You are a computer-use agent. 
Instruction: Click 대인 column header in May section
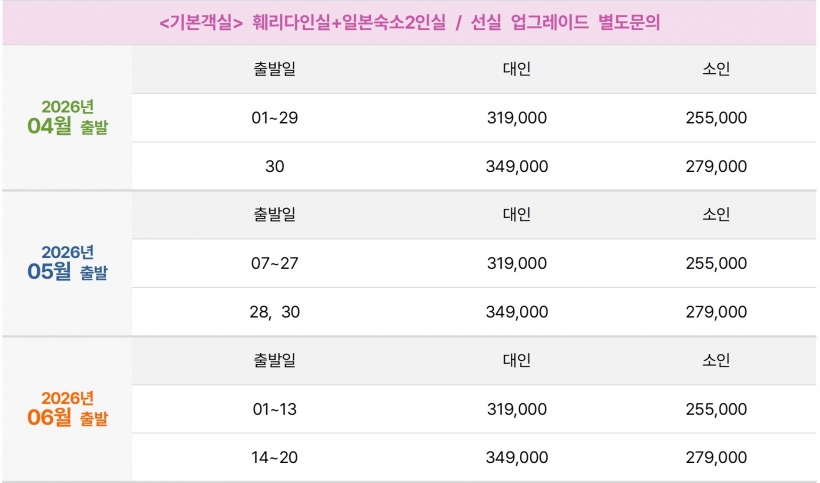[516, 215]
